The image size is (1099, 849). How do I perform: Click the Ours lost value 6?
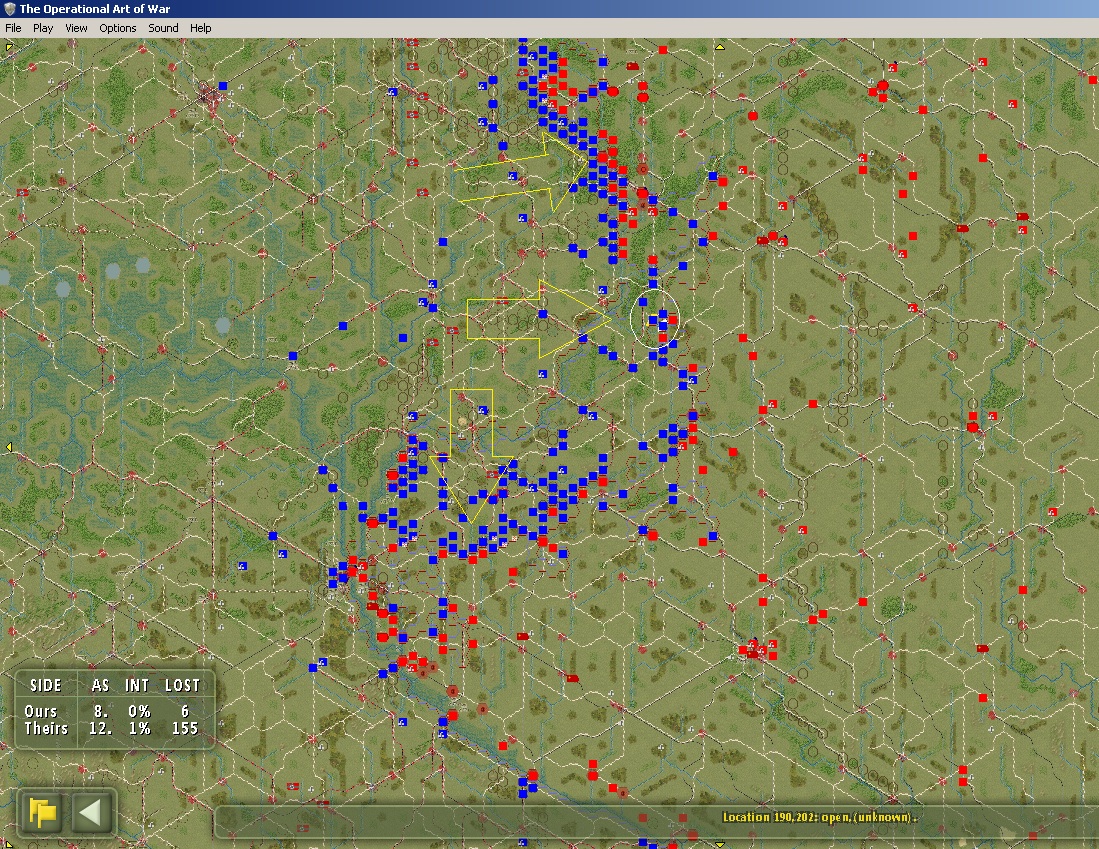click(x=185, y=711)
